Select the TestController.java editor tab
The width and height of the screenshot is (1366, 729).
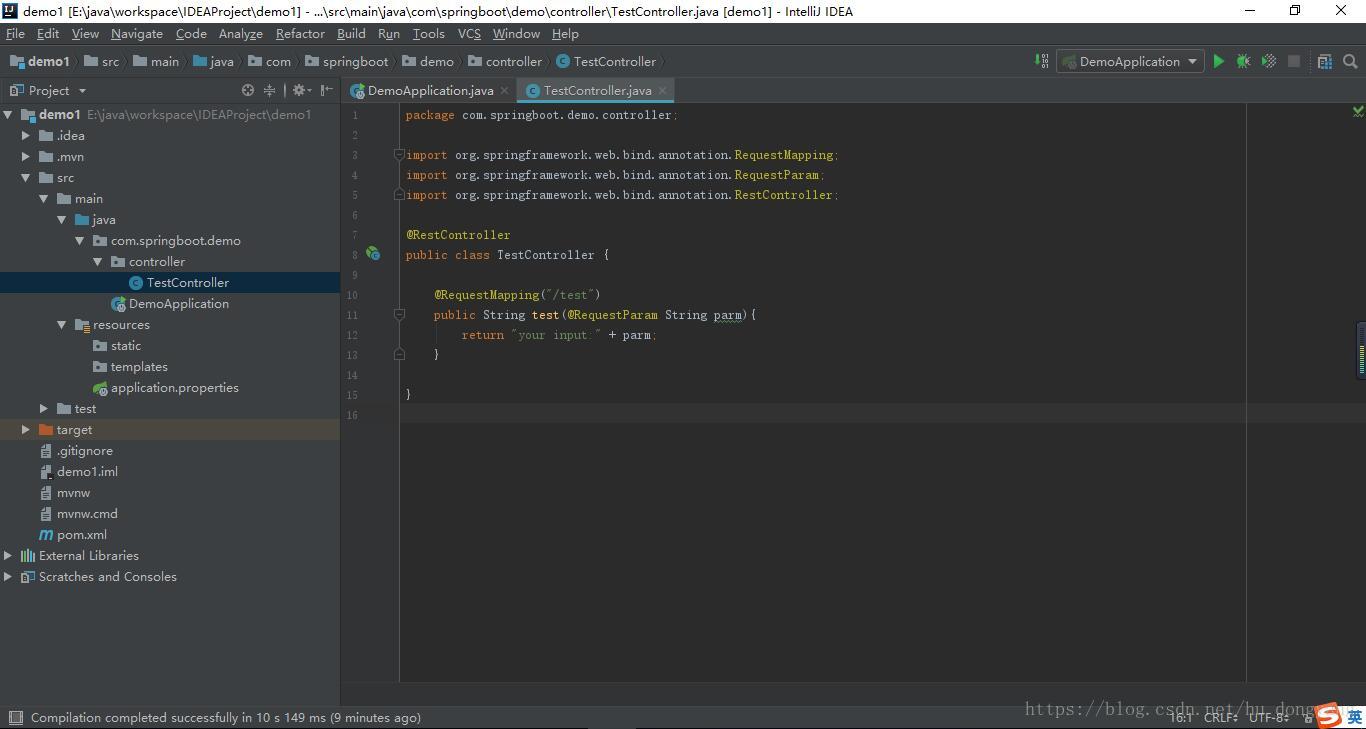point(597,90)
